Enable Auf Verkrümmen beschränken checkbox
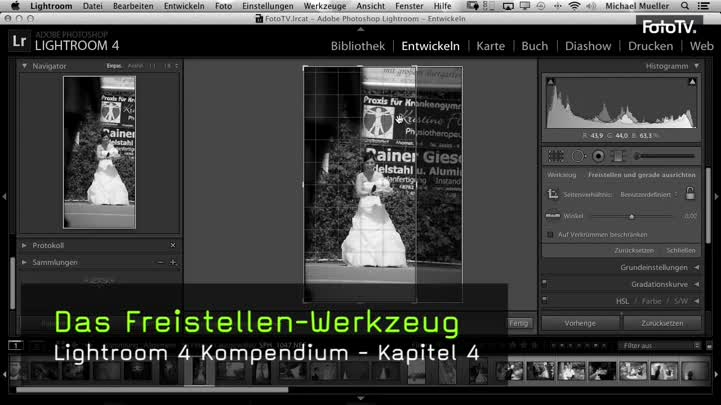The image size is (721, 405). pos(550,234)
